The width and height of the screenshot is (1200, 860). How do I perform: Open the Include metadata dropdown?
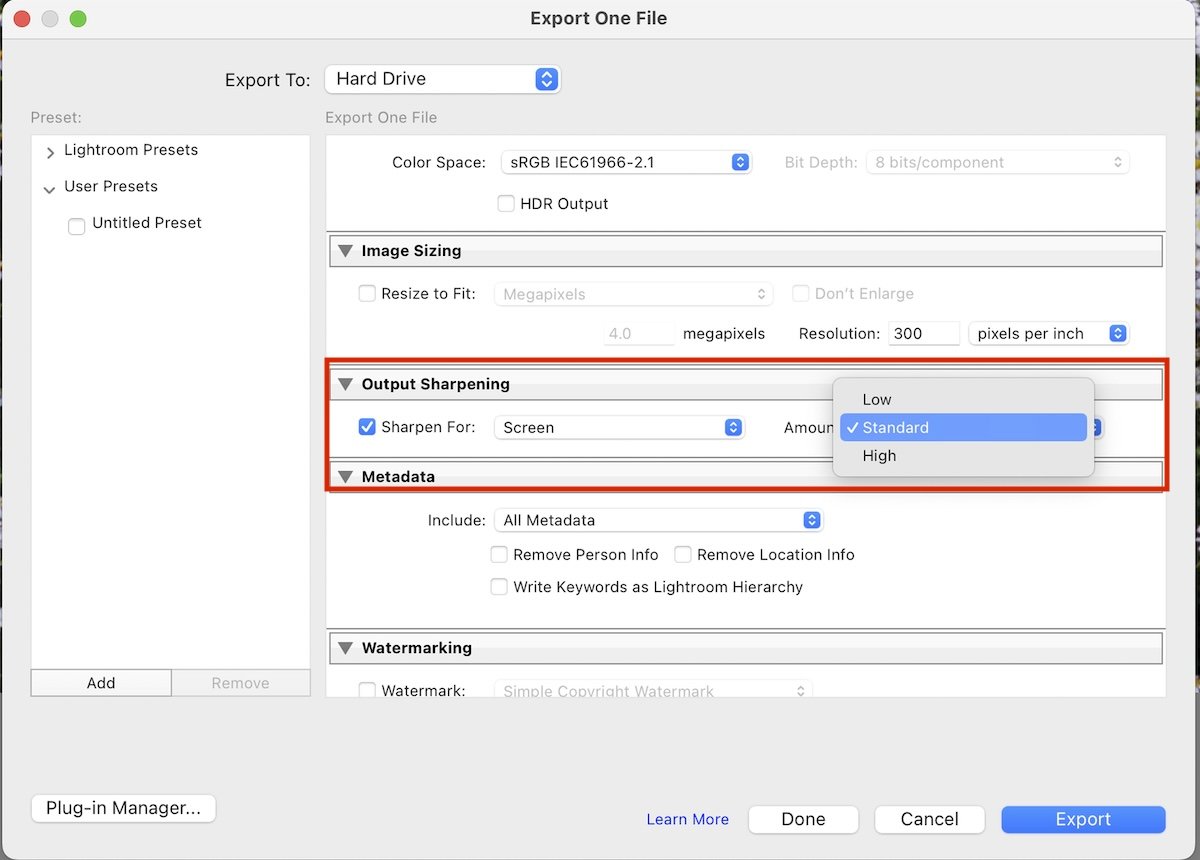click(657, 519)
